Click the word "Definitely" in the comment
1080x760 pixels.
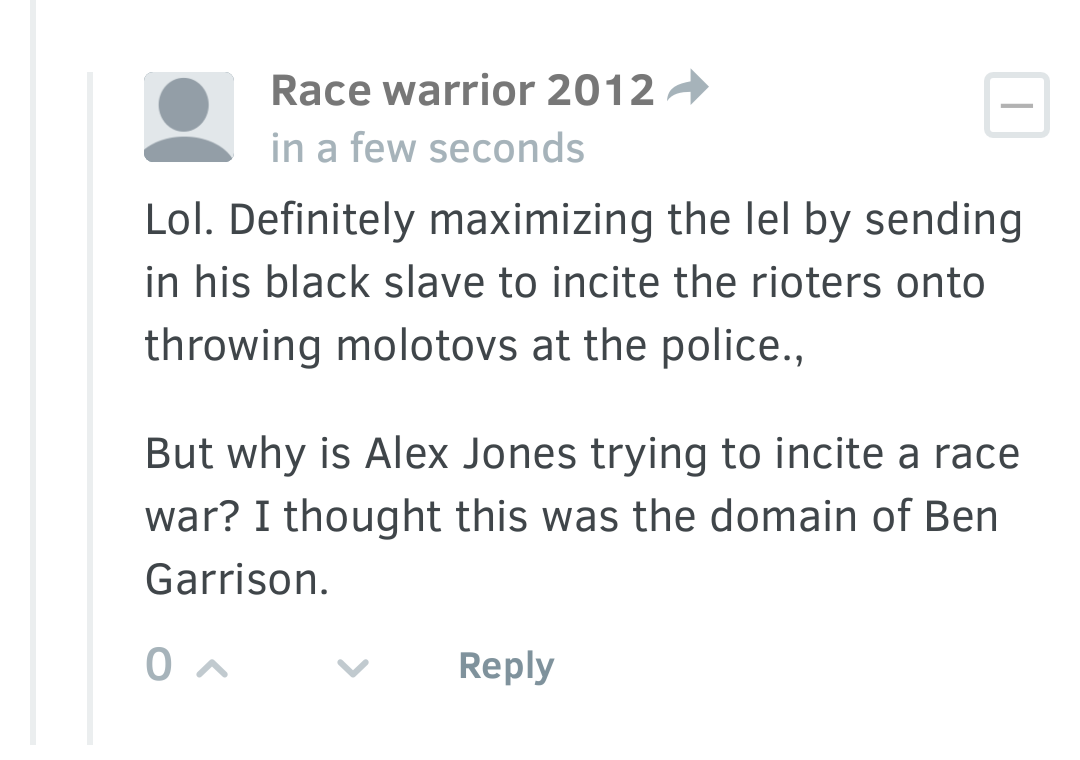coord(321,220)
